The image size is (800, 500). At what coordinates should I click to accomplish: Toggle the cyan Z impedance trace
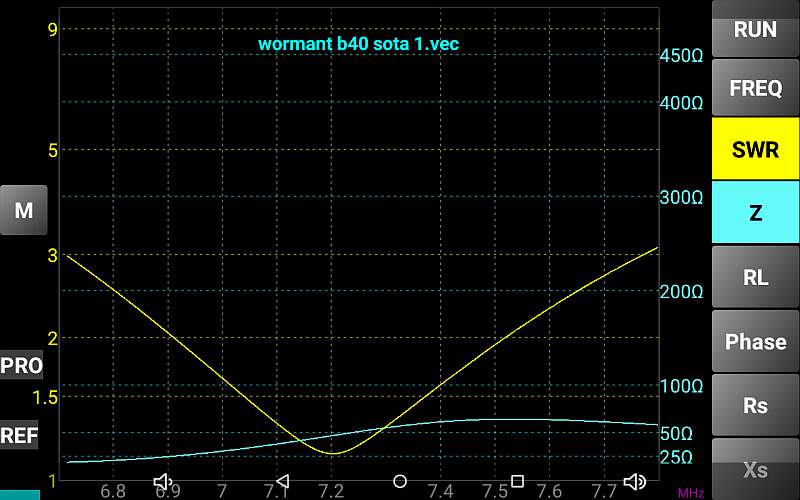pyautogui.click(x=755, y=213)
